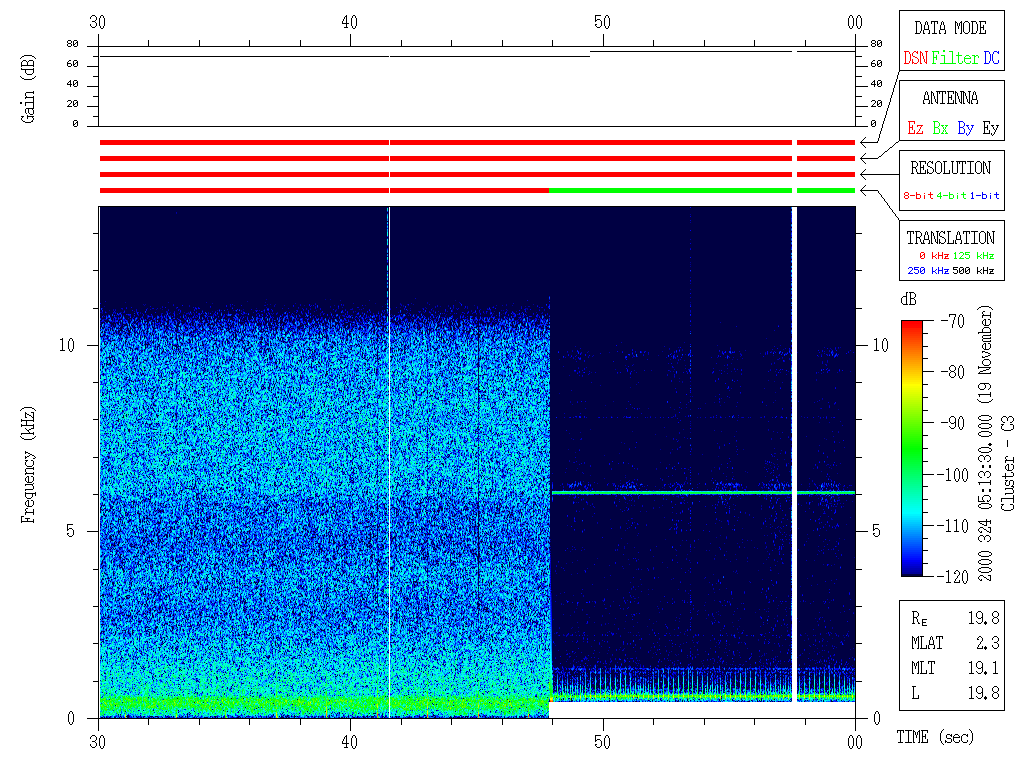Click the blue DC label in Data Mode
1024x768 pixels.
(x=991, y=59)
